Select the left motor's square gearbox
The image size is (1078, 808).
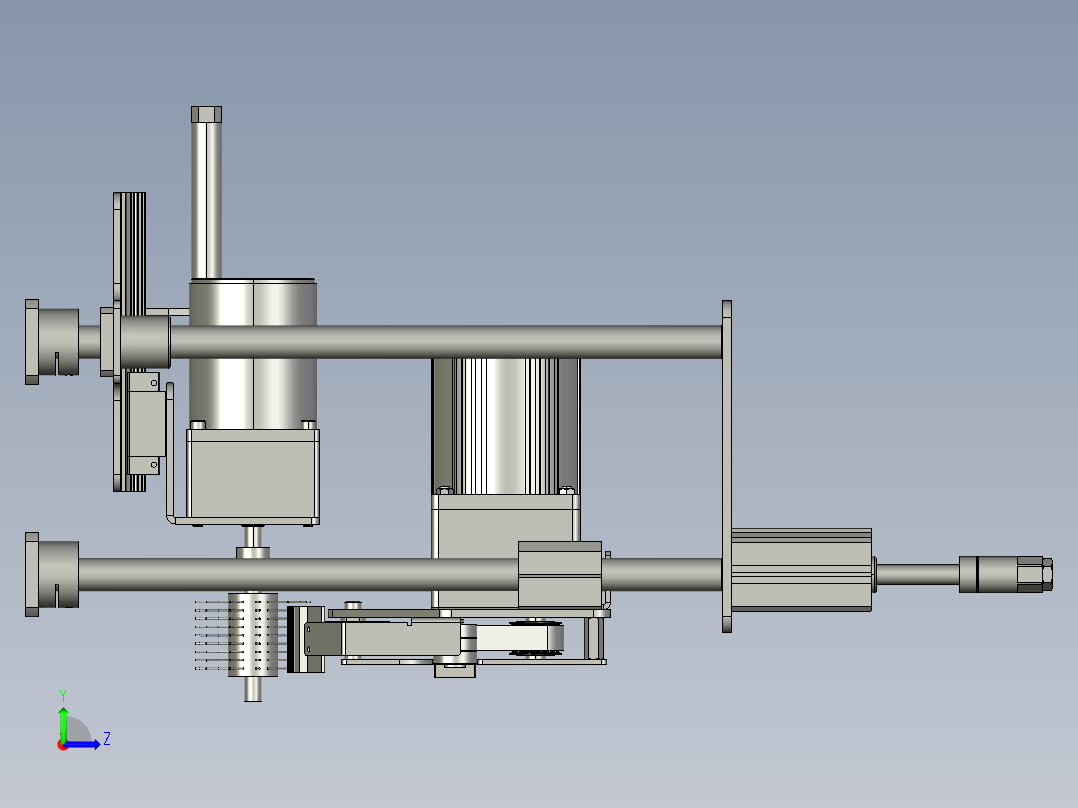[x=253, y=476]
